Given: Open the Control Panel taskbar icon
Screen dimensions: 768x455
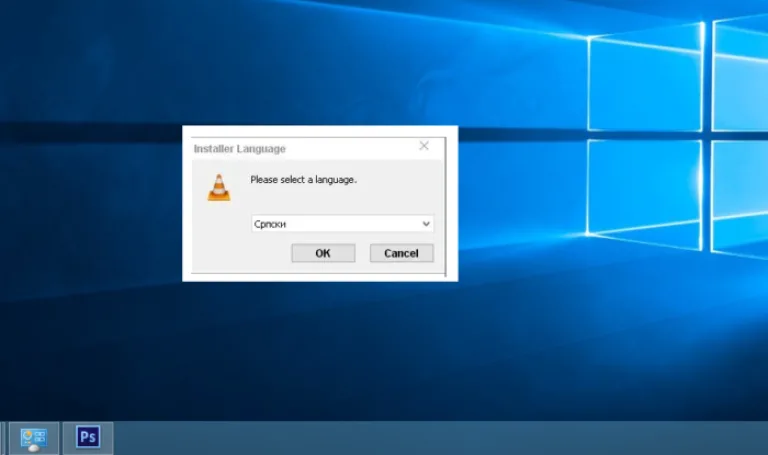Looking at the screenshot, I should pyautogui.click(x=34, y=438).
